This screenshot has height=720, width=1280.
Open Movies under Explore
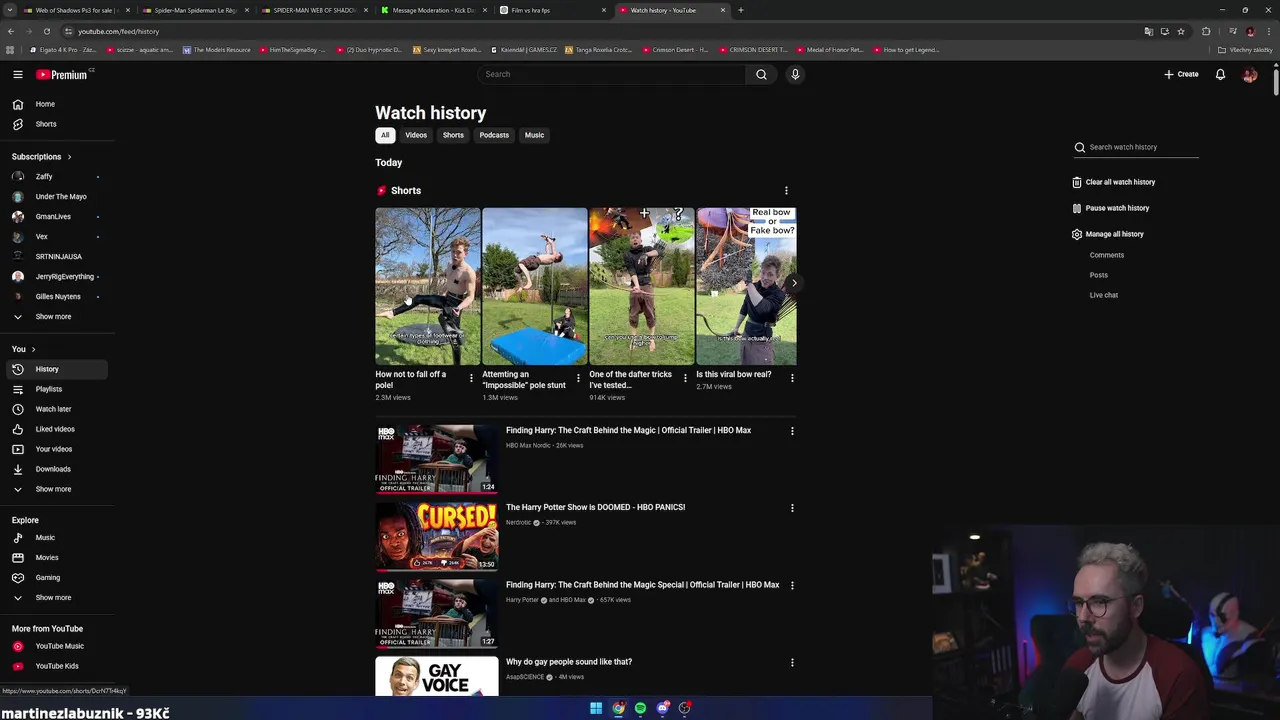[55, 557]
